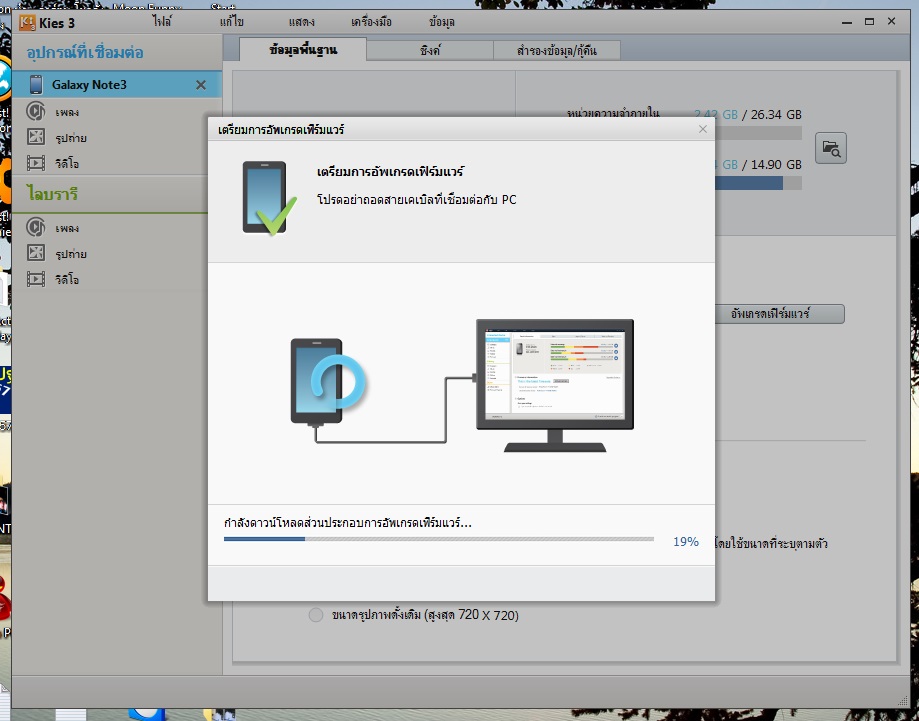
Task: Open the เครื่องมือ menu
Action: click(x=371, y=22)
